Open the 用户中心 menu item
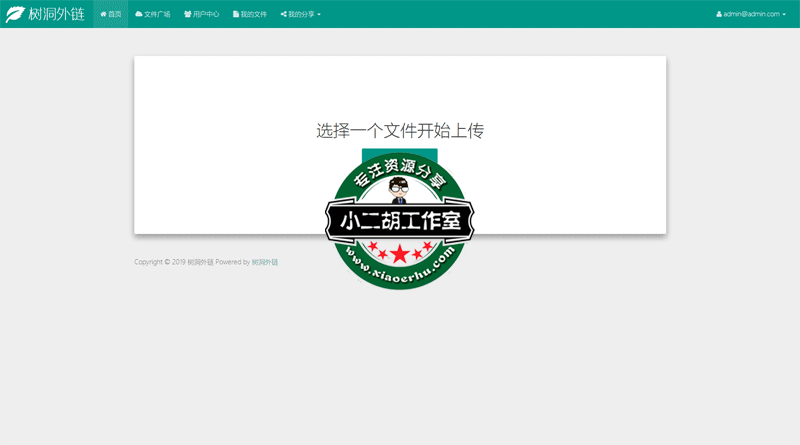 pos(206,14)
